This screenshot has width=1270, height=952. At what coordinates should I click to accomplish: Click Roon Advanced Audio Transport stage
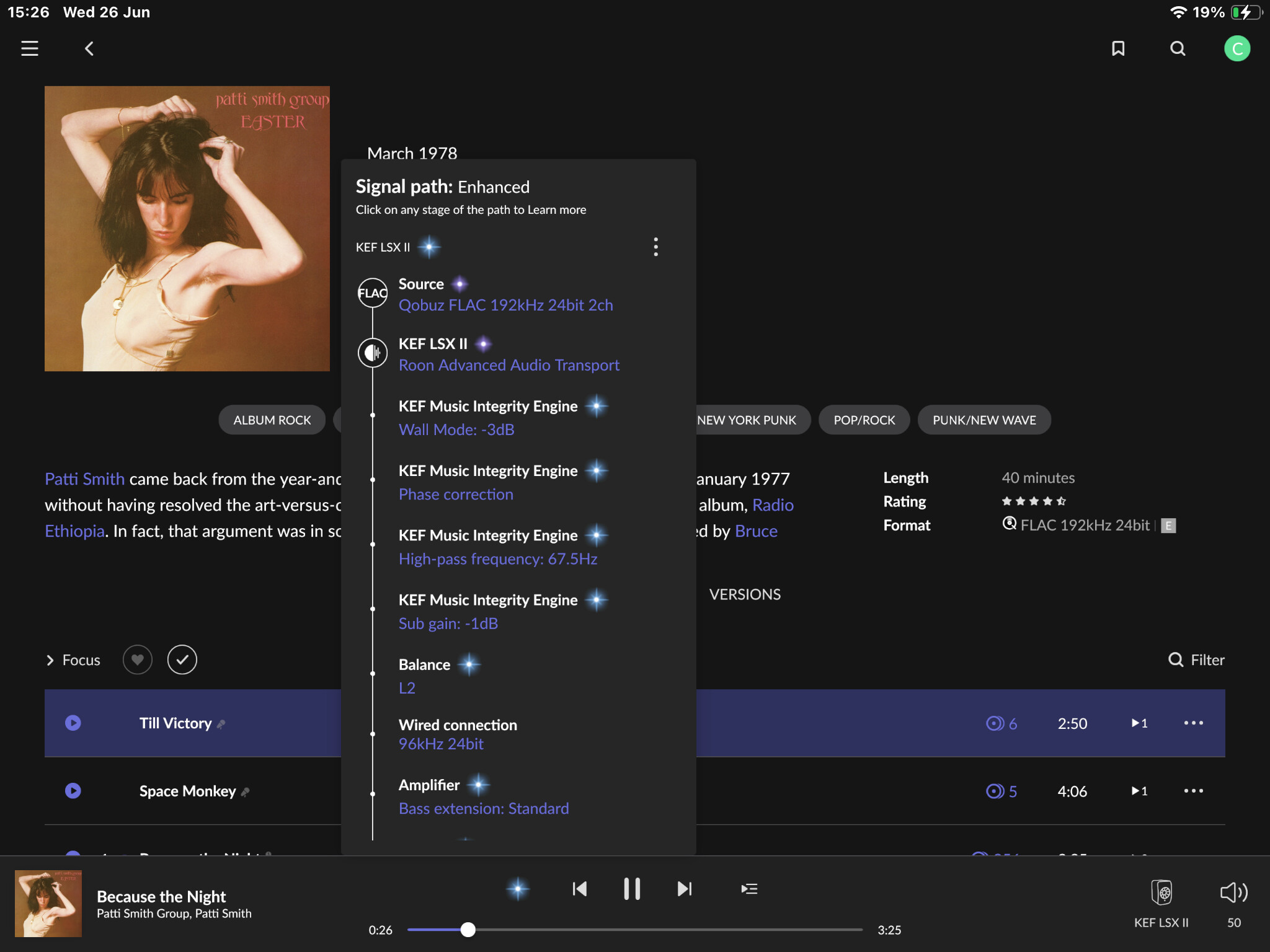tap(509, 365)
